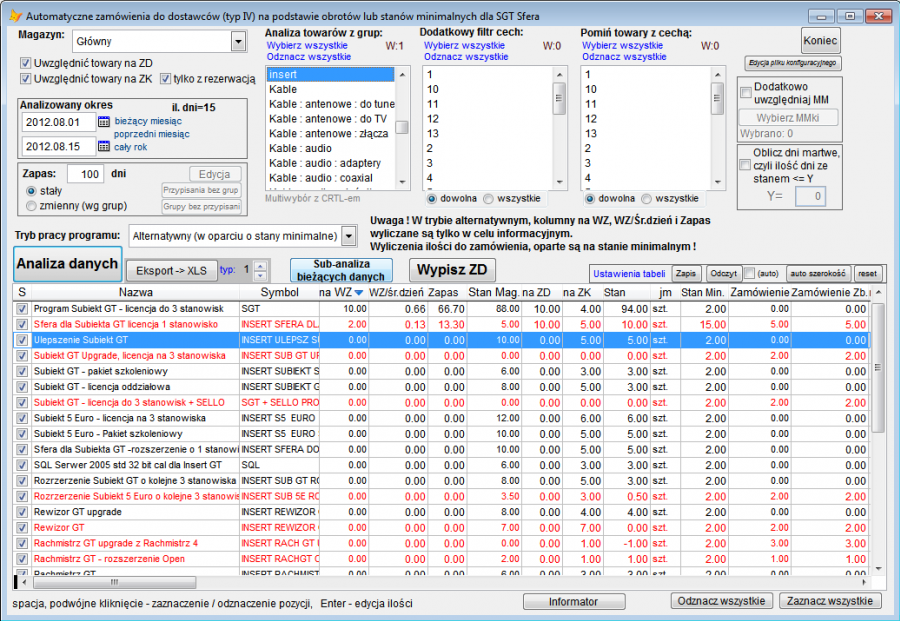Click Sub-analiza bieżących danych button

pos(341,270)
